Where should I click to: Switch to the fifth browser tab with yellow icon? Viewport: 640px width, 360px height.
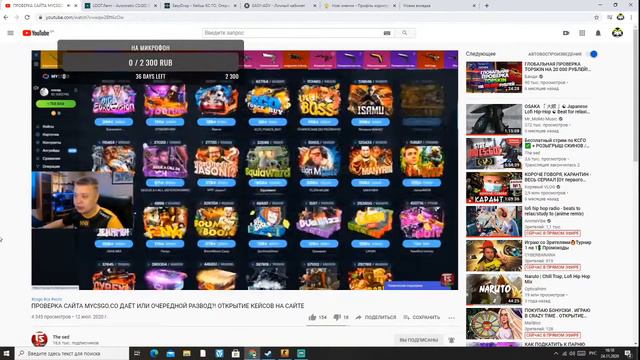[x=360, y=6]
